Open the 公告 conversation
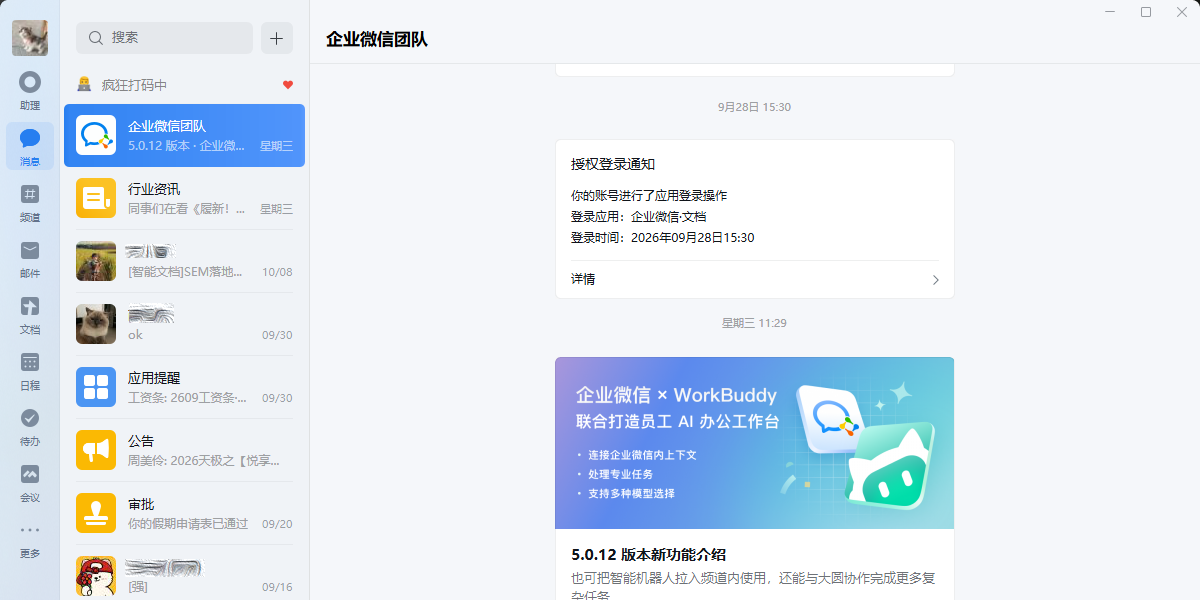The image size is (1200, 600). tap(185, 450)
